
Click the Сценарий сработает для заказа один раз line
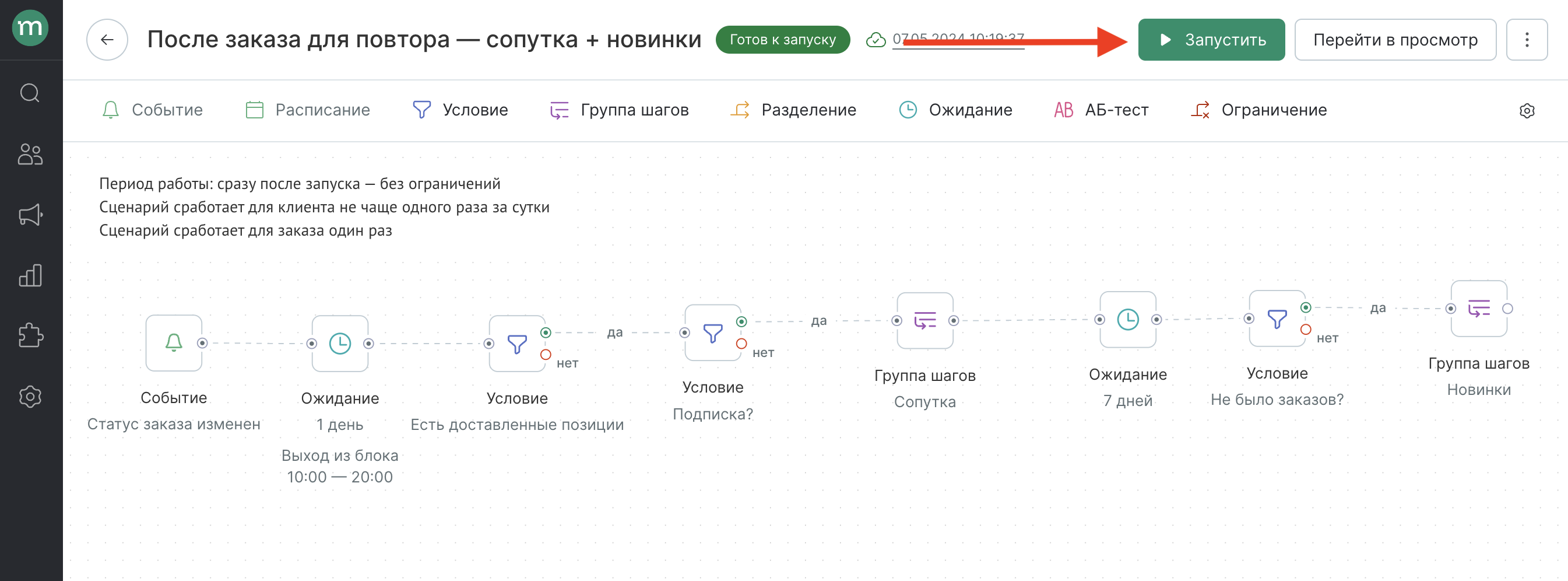[x=245, y=230]
